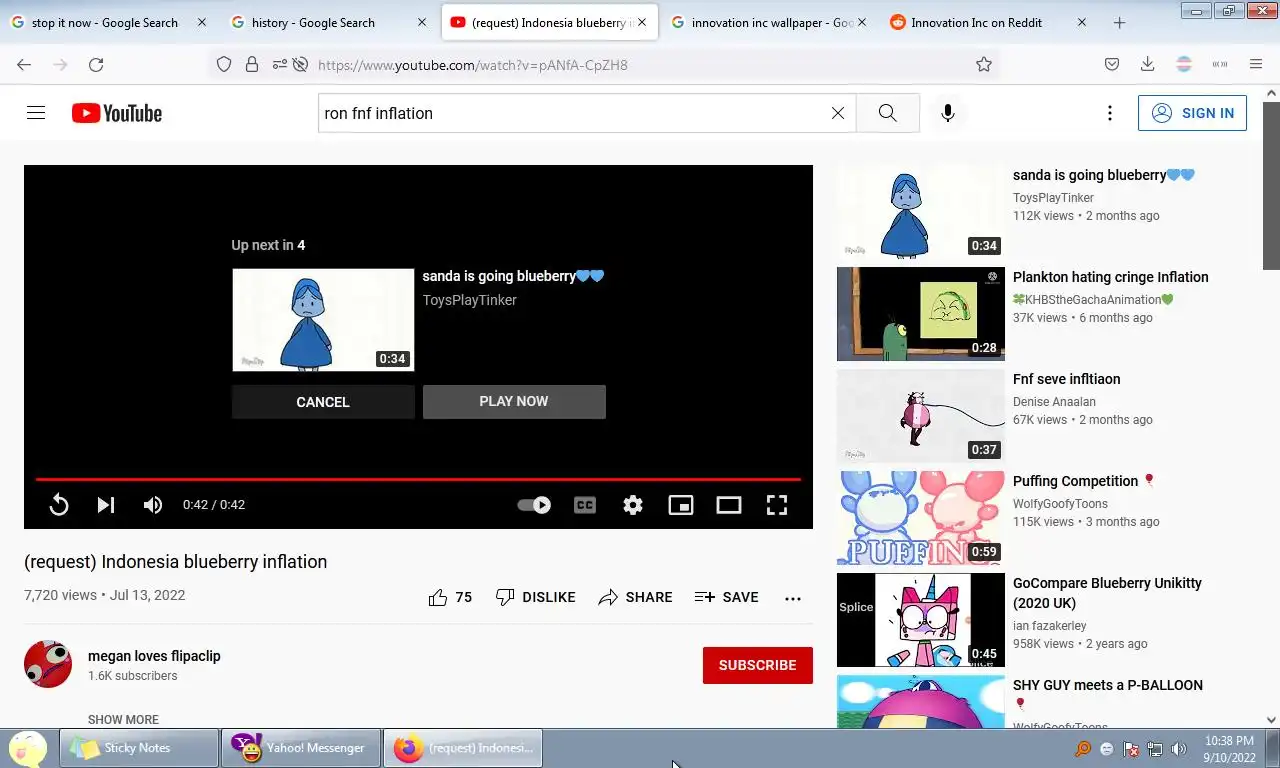Viewport: 1280px width, 768px height.
Task: Go to YouTube home via the logo
Action: [117, 113]
